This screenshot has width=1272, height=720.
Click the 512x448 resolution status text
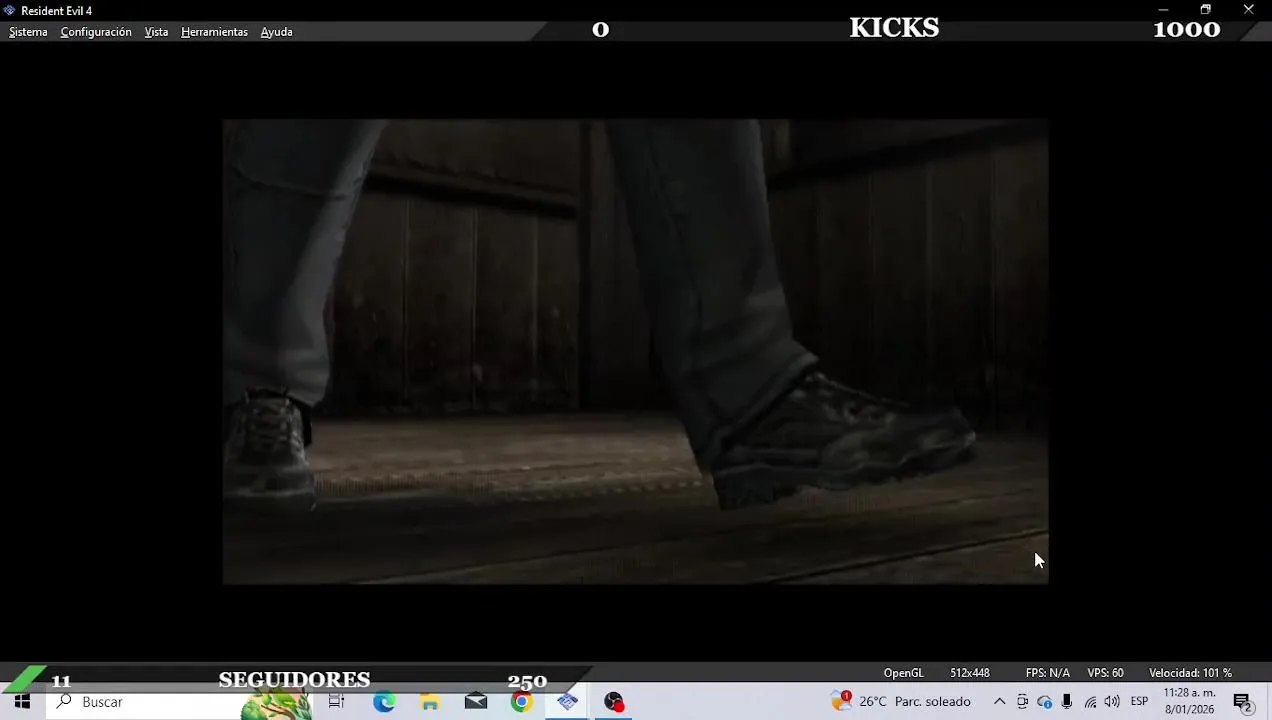(x=969, y=673)
